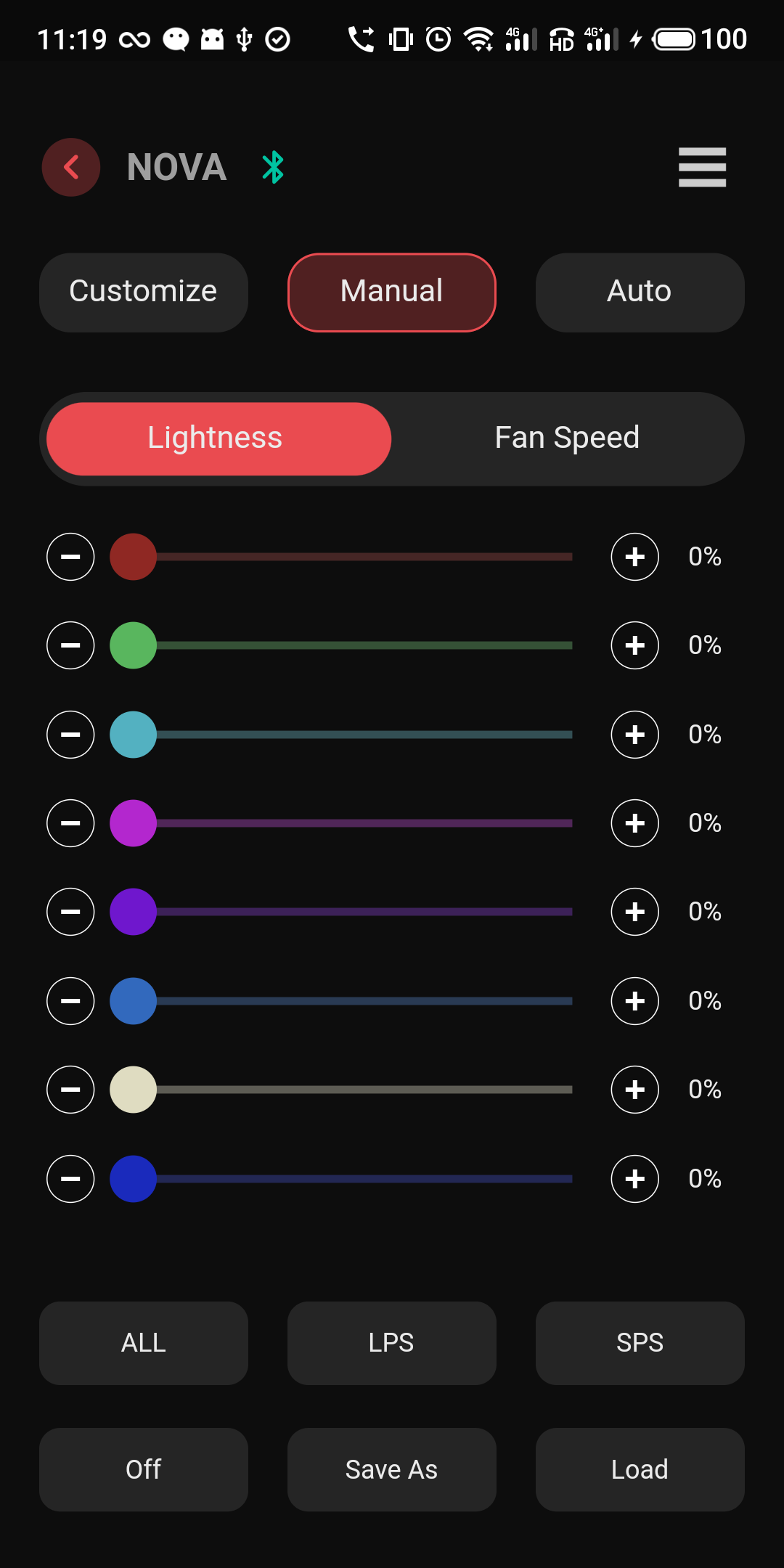
Task: Switch to the Customize mode tab
Action: [x=143, y=292]
